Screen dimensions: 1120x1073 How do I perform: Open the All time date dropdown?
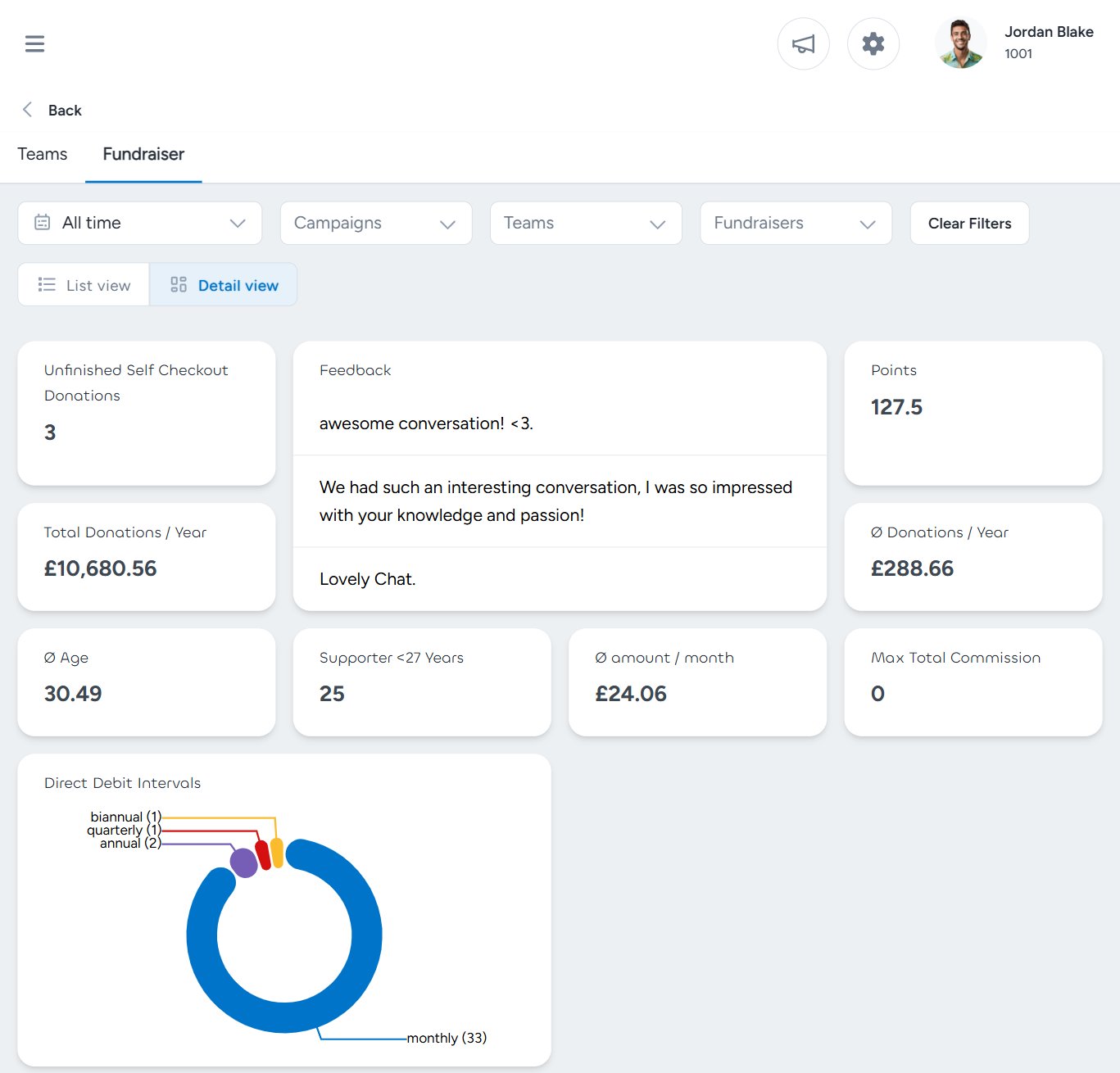coord(140,223)
